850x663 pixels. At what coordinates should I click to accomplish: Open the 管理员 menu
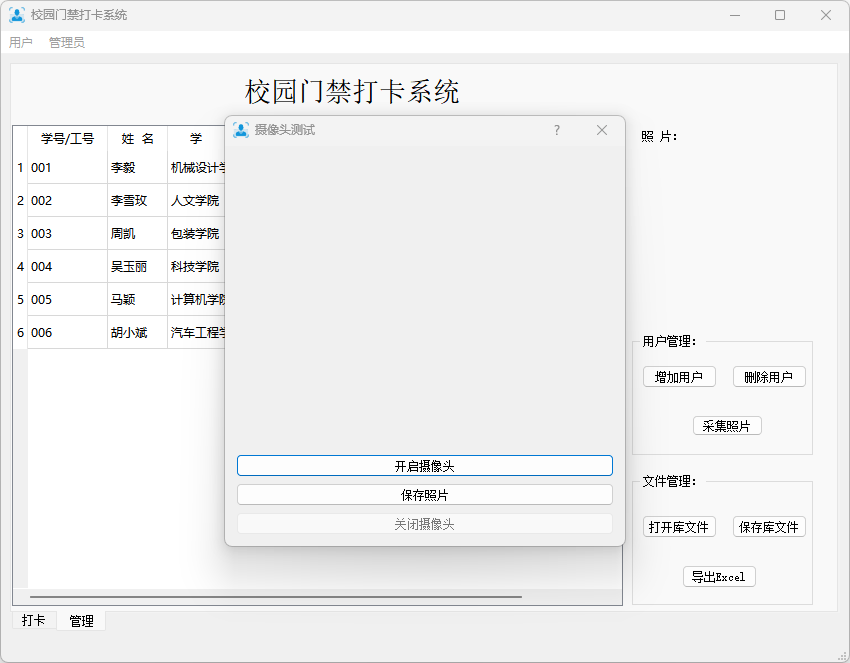click(x=67, y=43)
